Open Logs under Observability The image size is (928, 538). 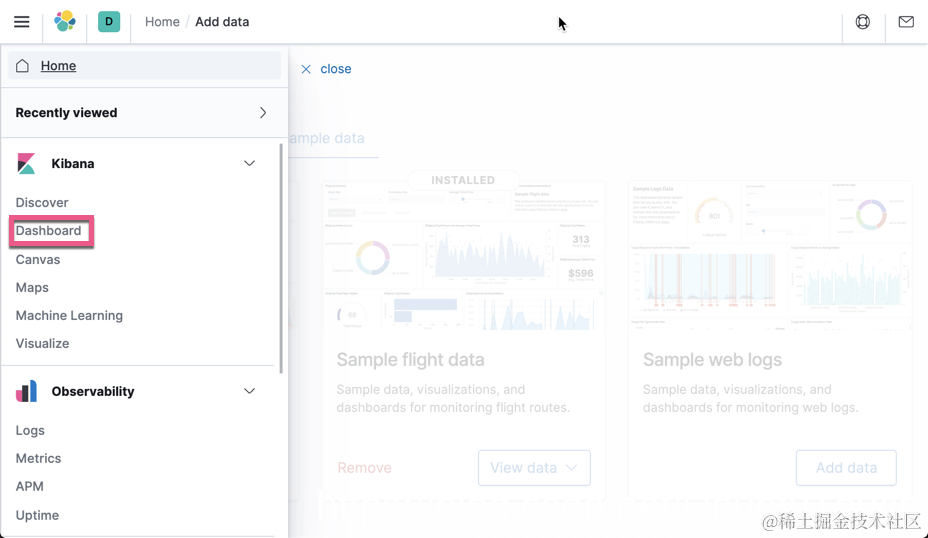click(30, 430)
